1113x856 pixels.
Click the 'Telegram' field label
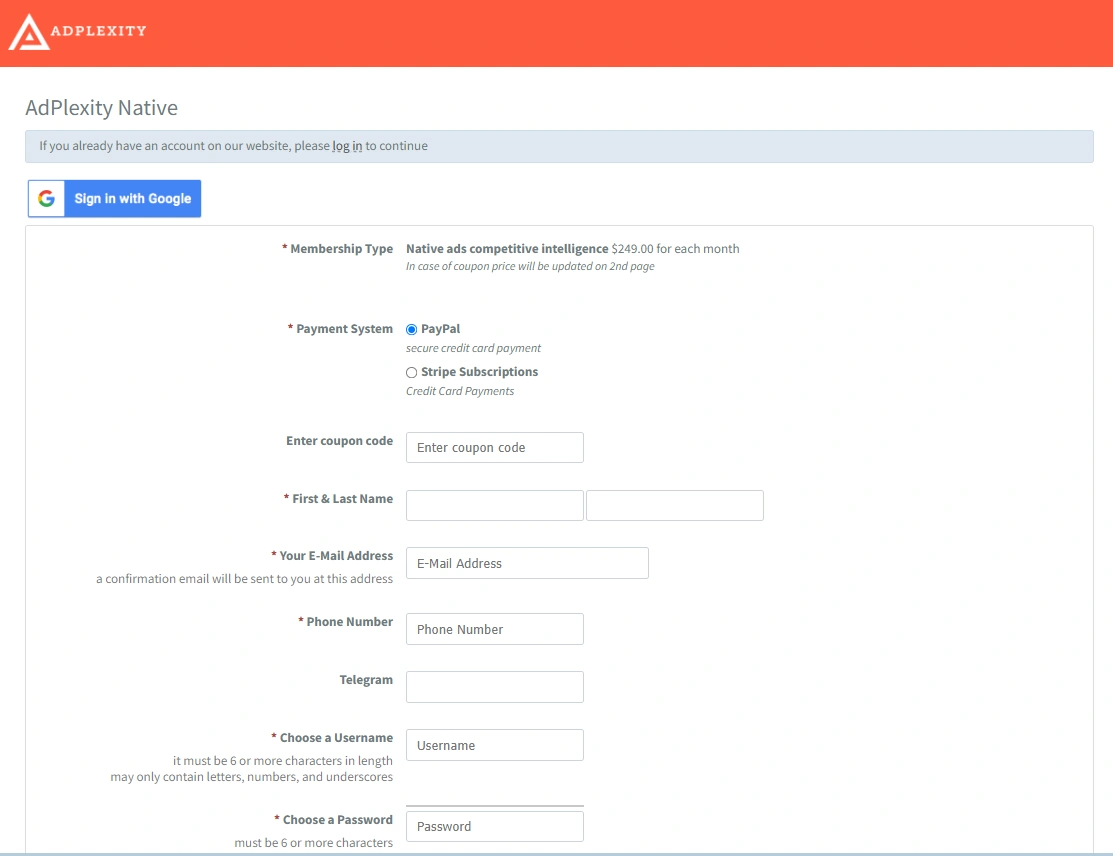(366, 680)
